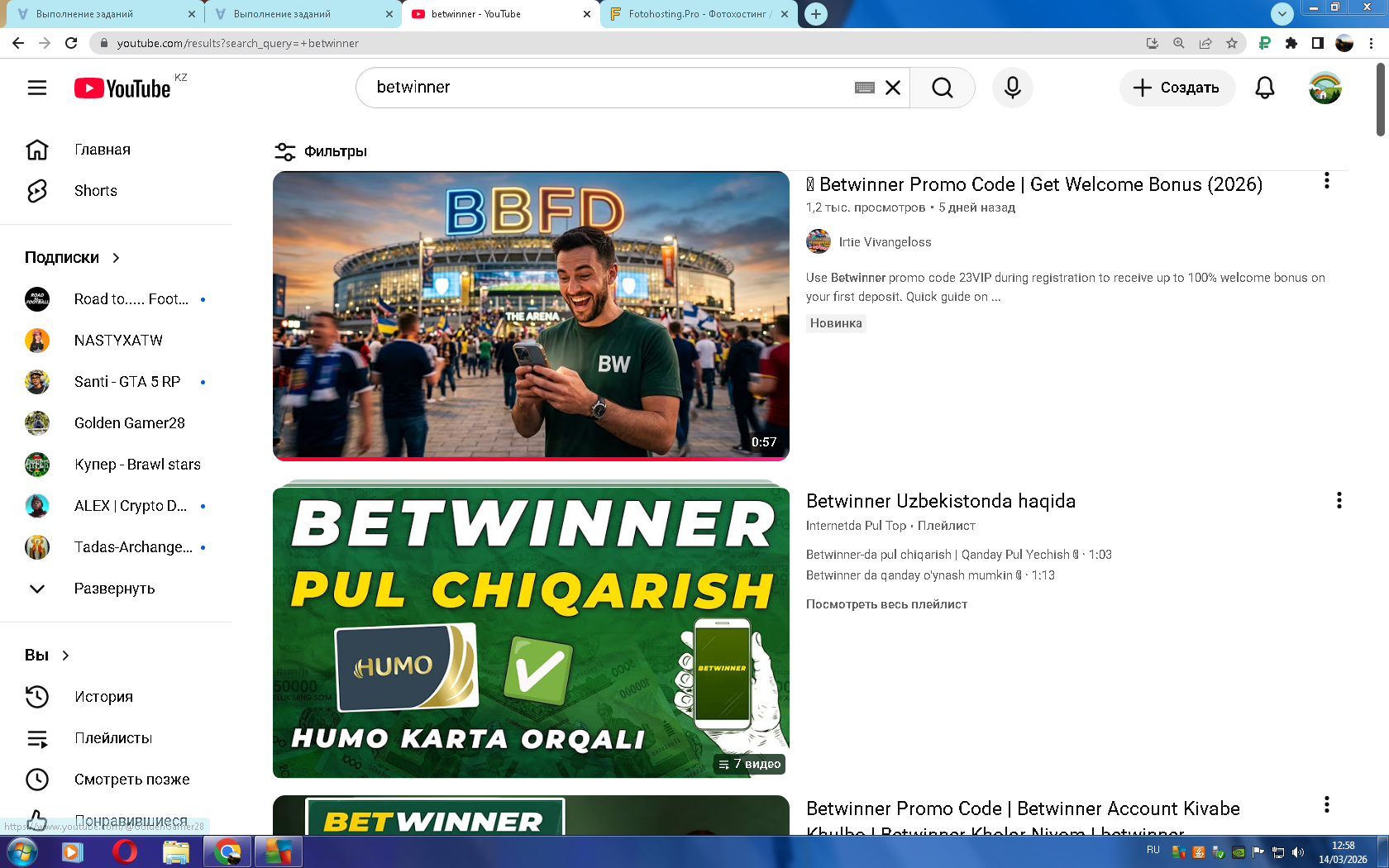Switch to the Fotohosting.Pro tab
The image size is (1389, 868).
tap(699, 14)
